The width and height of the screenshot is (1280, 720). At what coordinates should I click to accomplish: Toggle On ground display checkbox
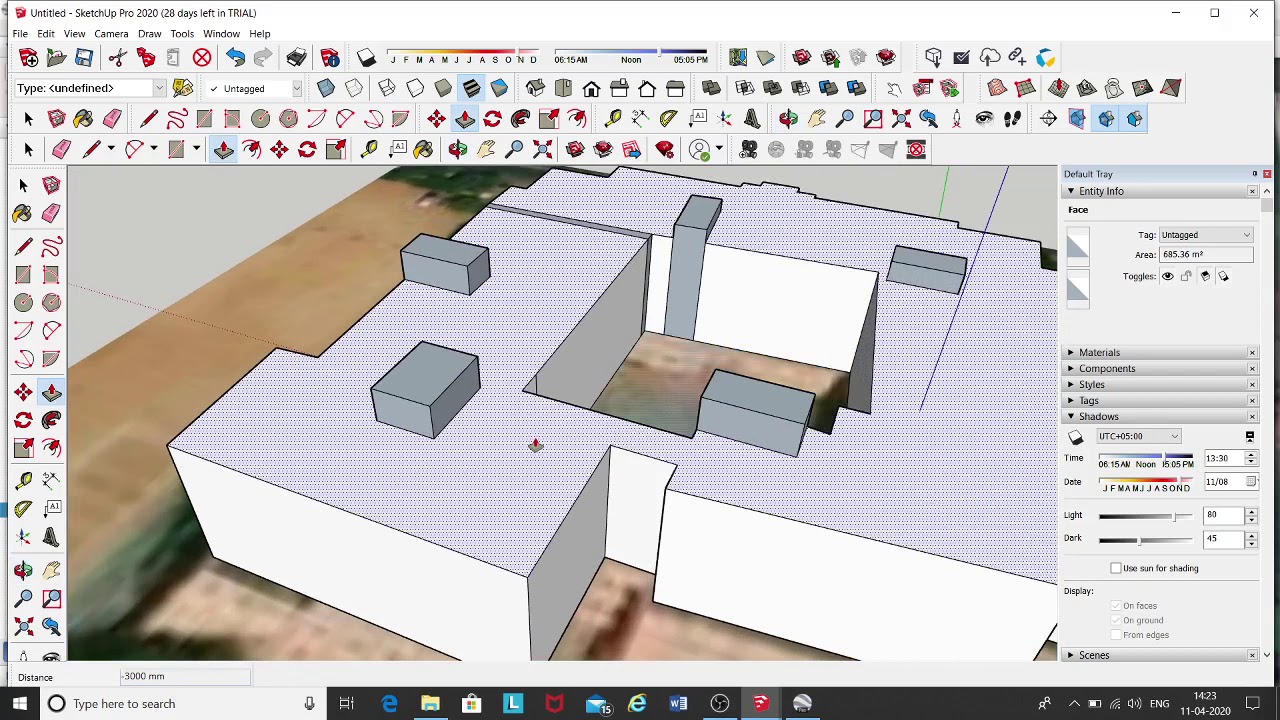click(x=1116, y=620)
